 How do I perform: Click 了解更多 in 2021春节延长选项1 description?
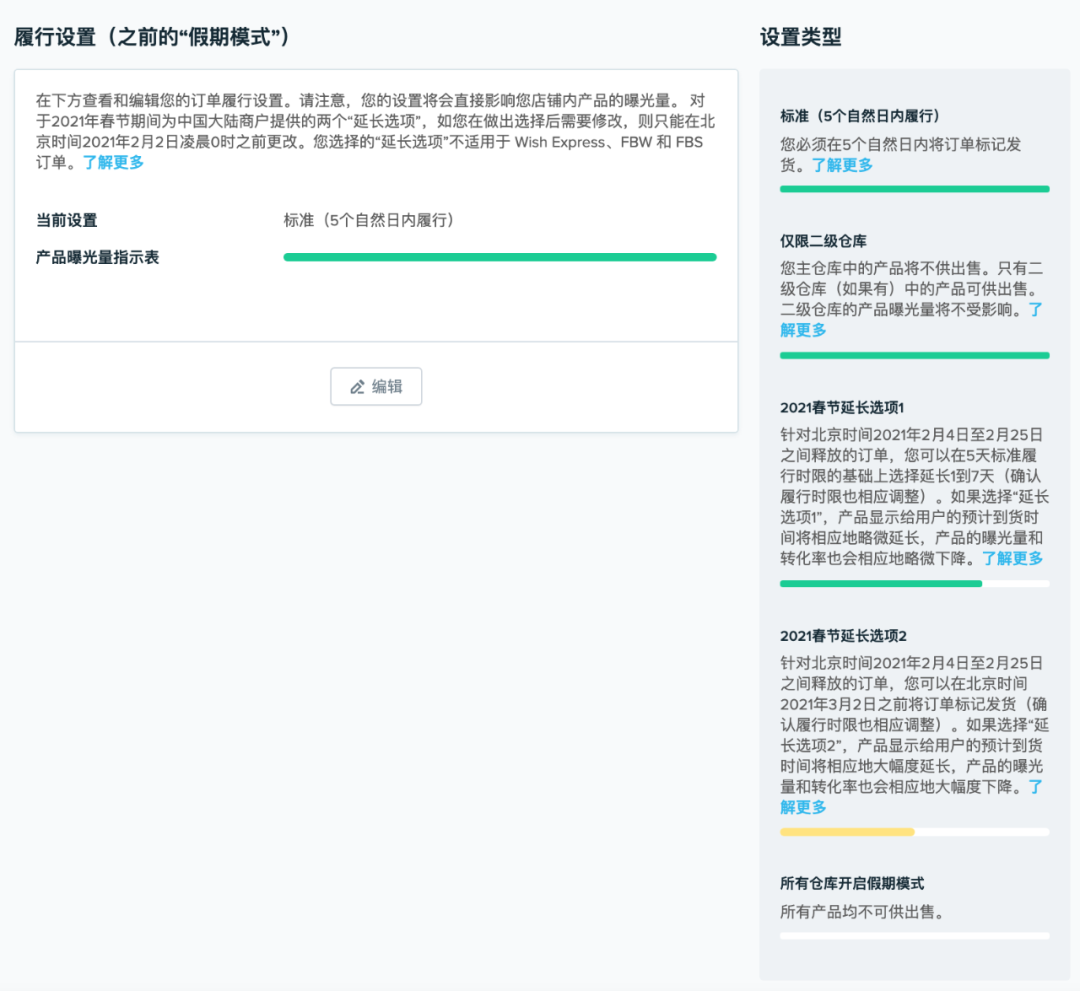coord(1013,558)
